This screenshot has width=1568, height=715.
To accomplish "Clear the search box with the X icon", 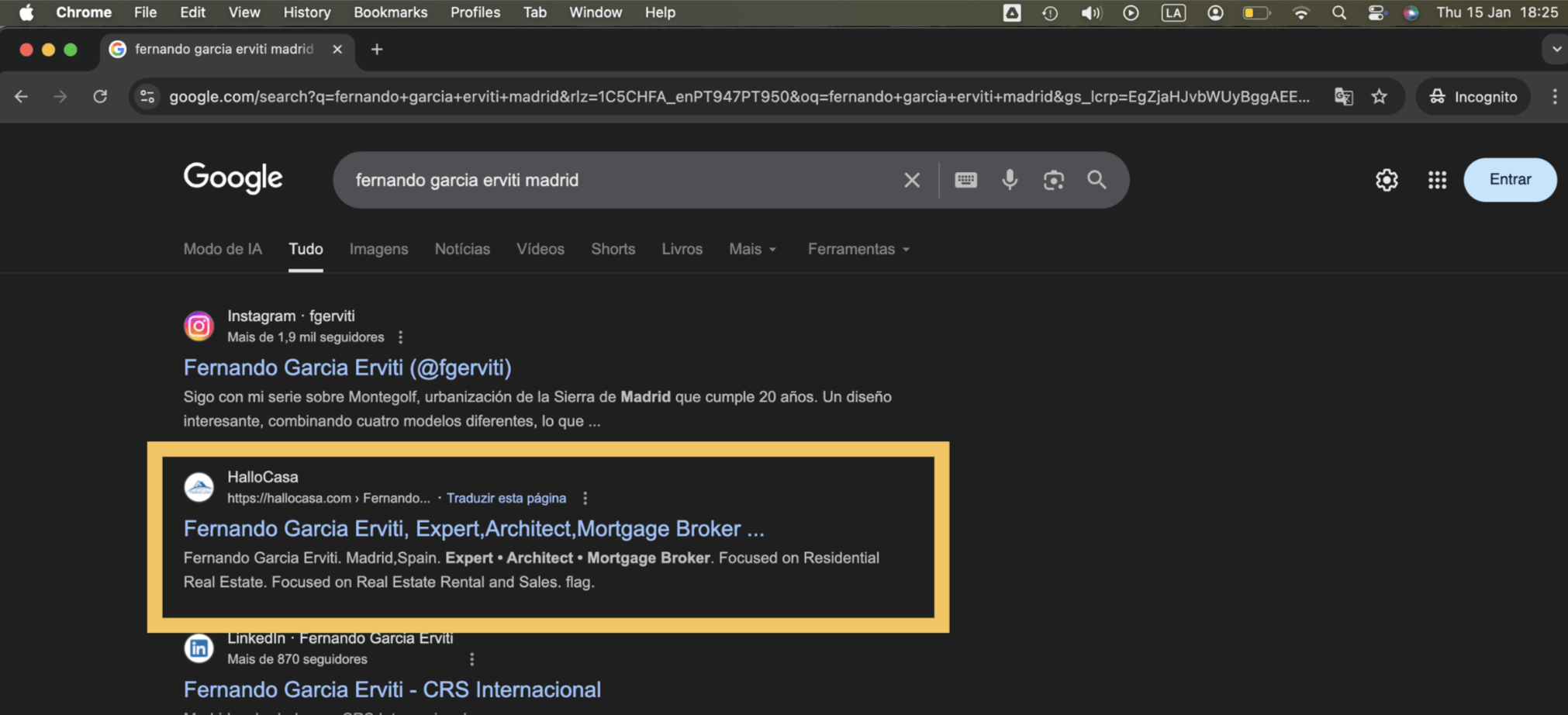I will coord(912,180).
